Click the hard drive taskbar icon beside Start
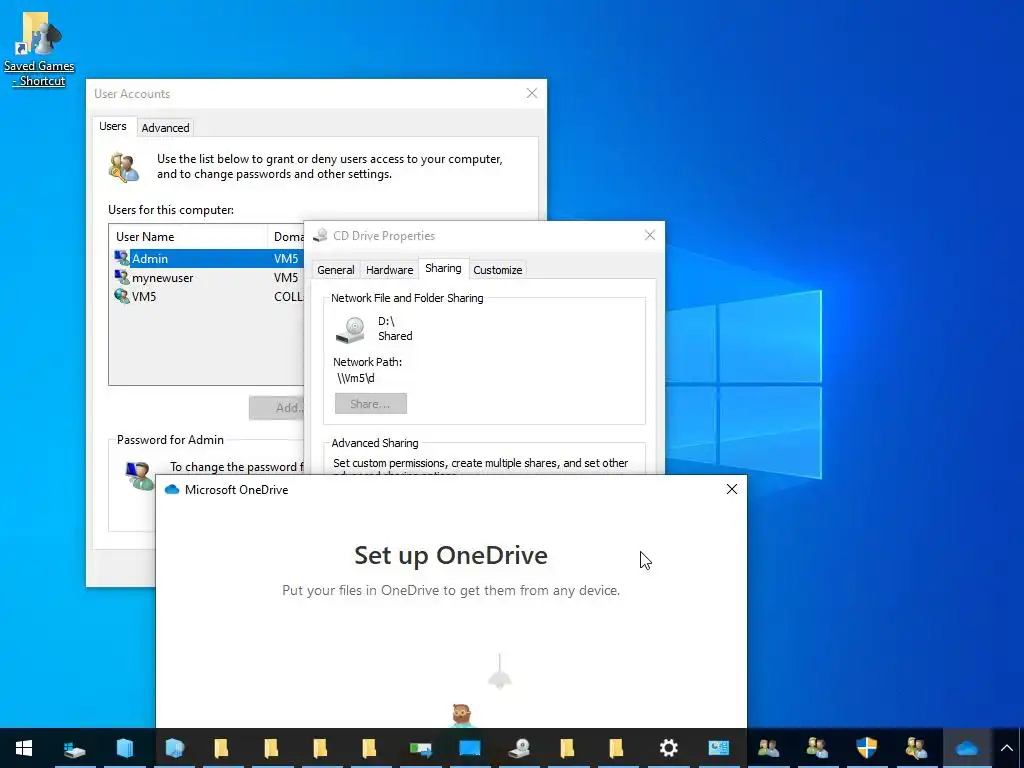 pyautogui.click(x=74, y=748)
